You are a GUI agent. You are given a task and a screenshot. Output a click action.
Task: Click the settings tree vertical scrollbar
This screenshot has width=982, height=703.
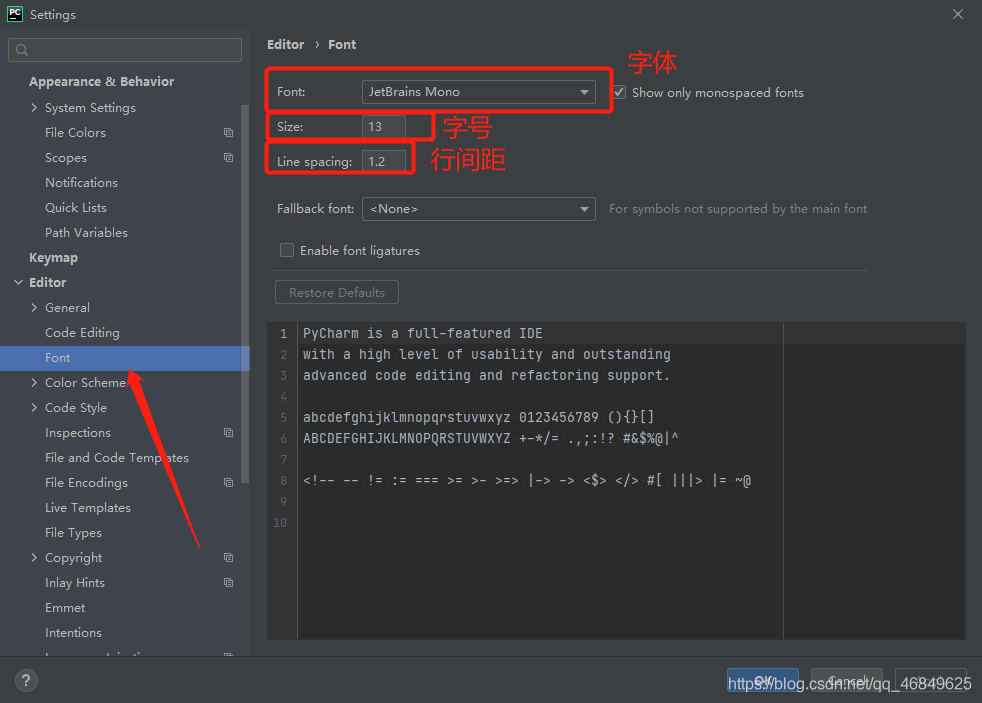tap(245, 294)
